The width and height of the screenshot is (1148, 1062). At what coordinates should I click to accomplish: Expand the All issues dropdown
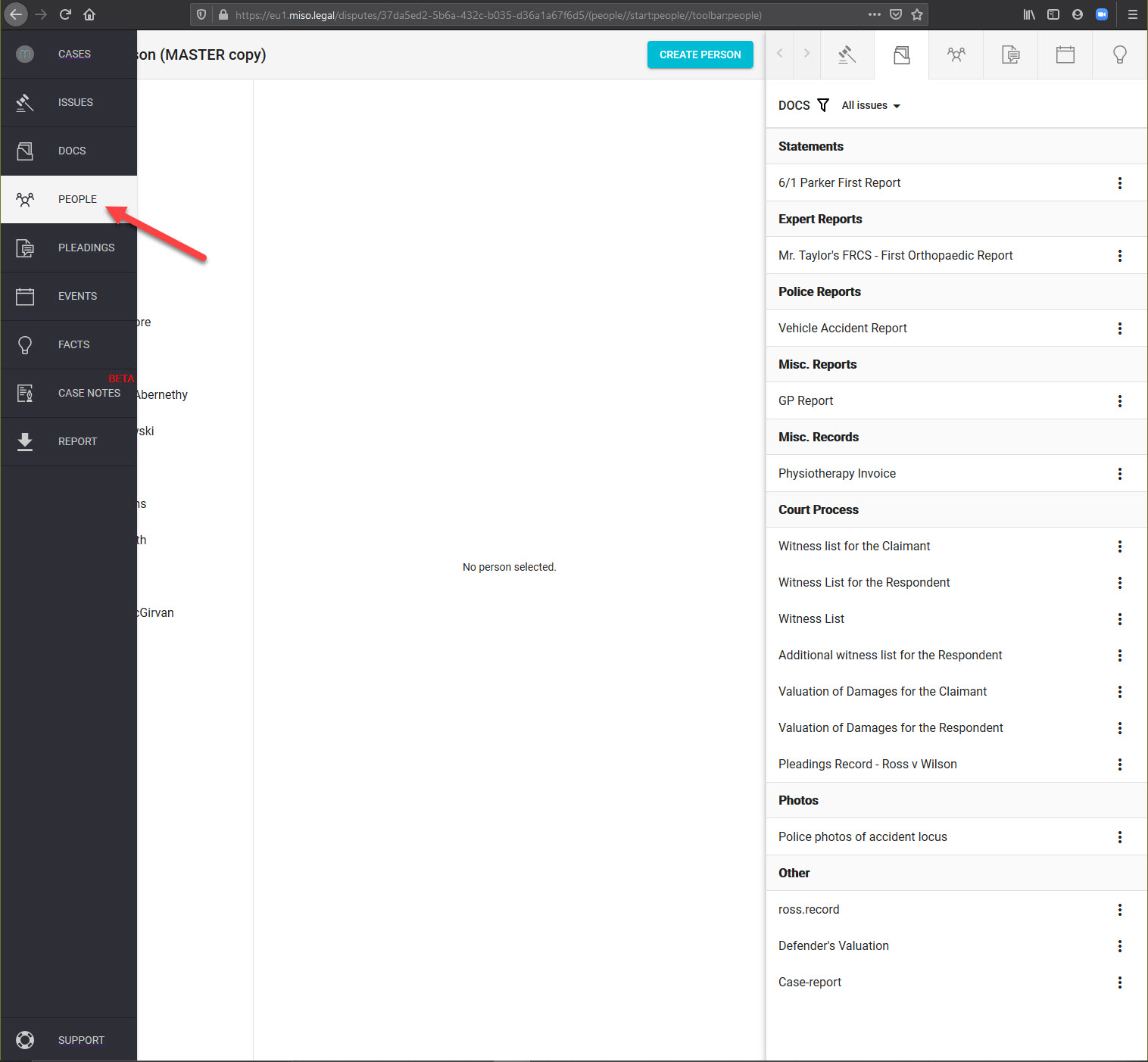871,106
